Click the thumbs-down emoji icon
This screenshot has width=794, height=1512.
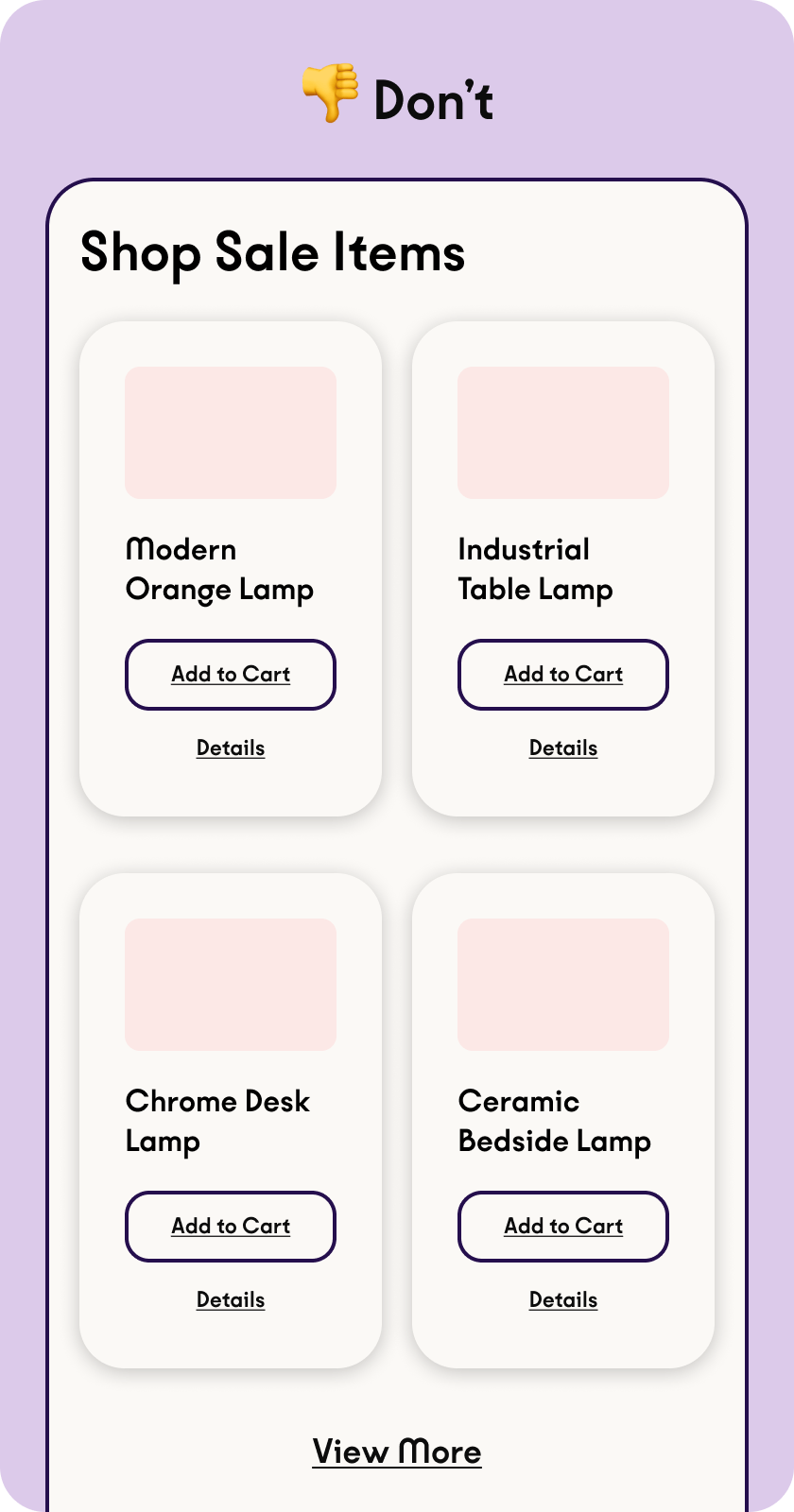point(330,93)
